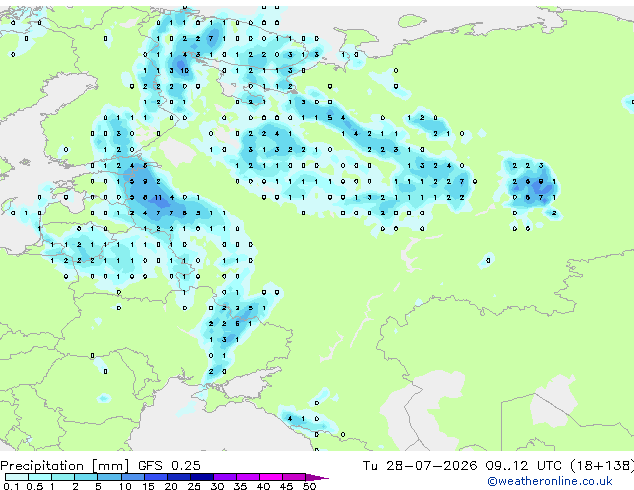The image size is (634, 490).
Task: Select the 35–40 mm legend color box
Action: (248, 477)
